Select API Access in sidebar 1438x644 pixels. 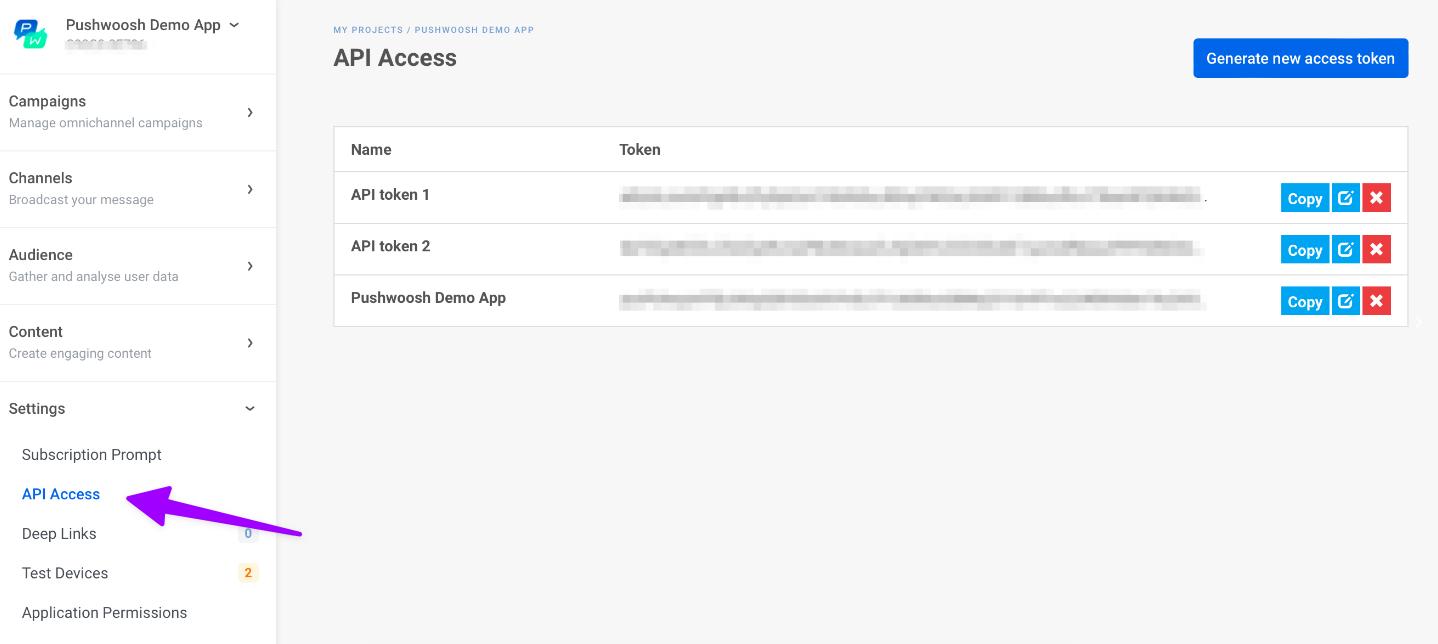[x=61, y=494]
